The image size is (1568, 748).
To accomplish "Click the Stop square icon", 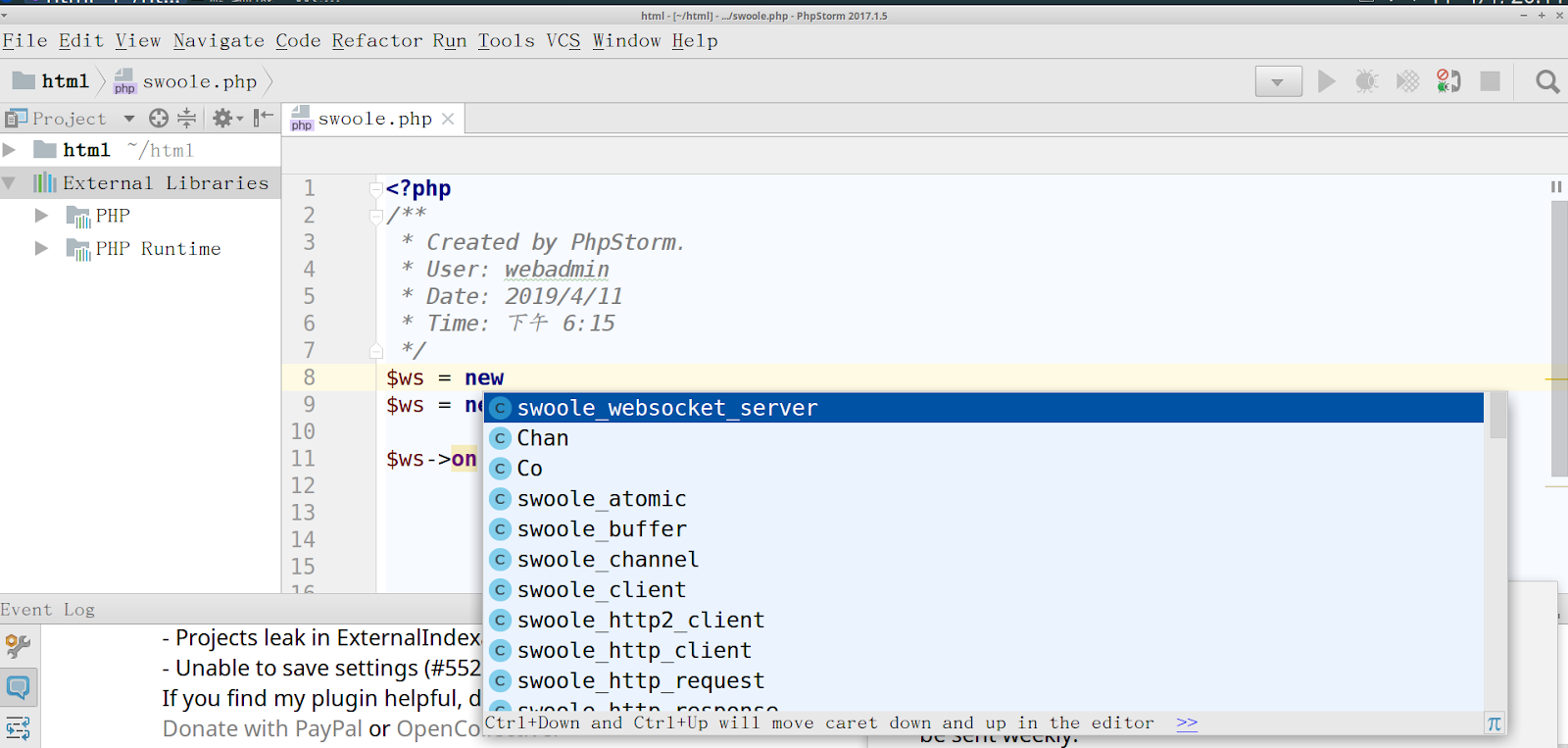I will (x=1490, y=81).
